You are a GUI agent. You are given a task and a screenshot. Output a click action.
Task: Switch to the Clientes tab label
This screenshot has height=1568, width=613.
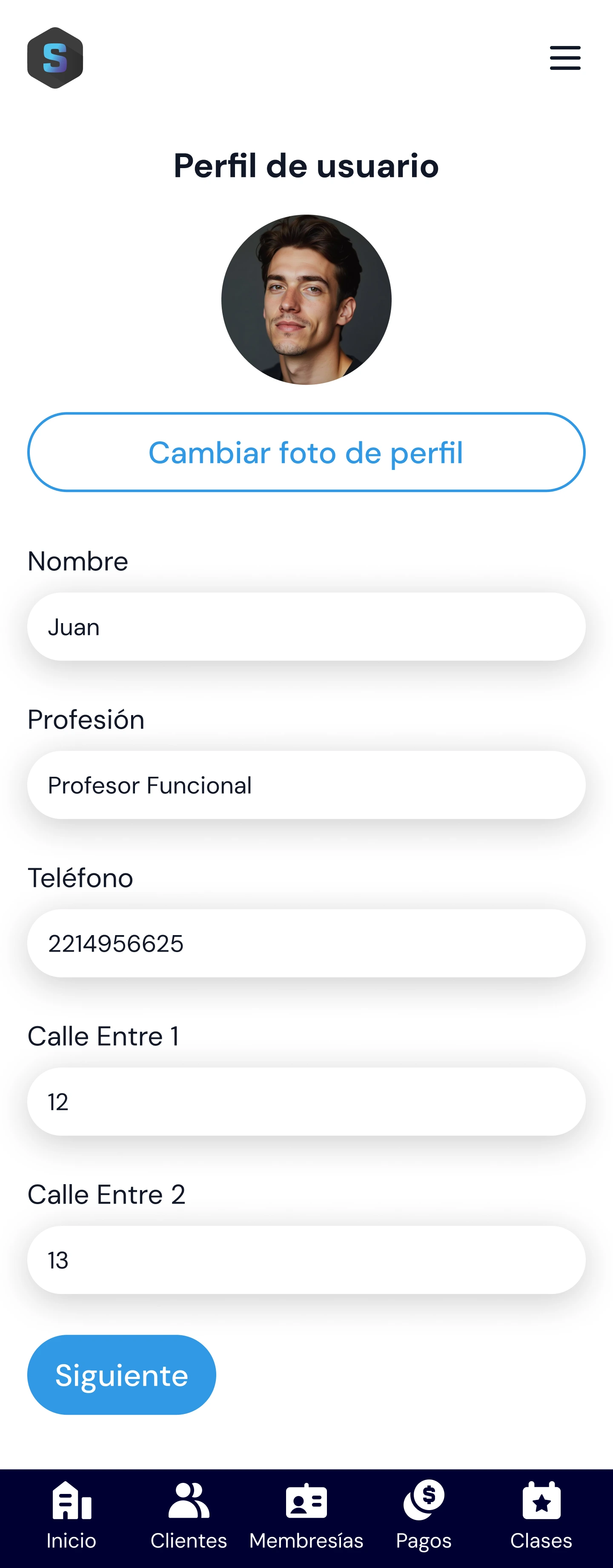pos(189,1541)
